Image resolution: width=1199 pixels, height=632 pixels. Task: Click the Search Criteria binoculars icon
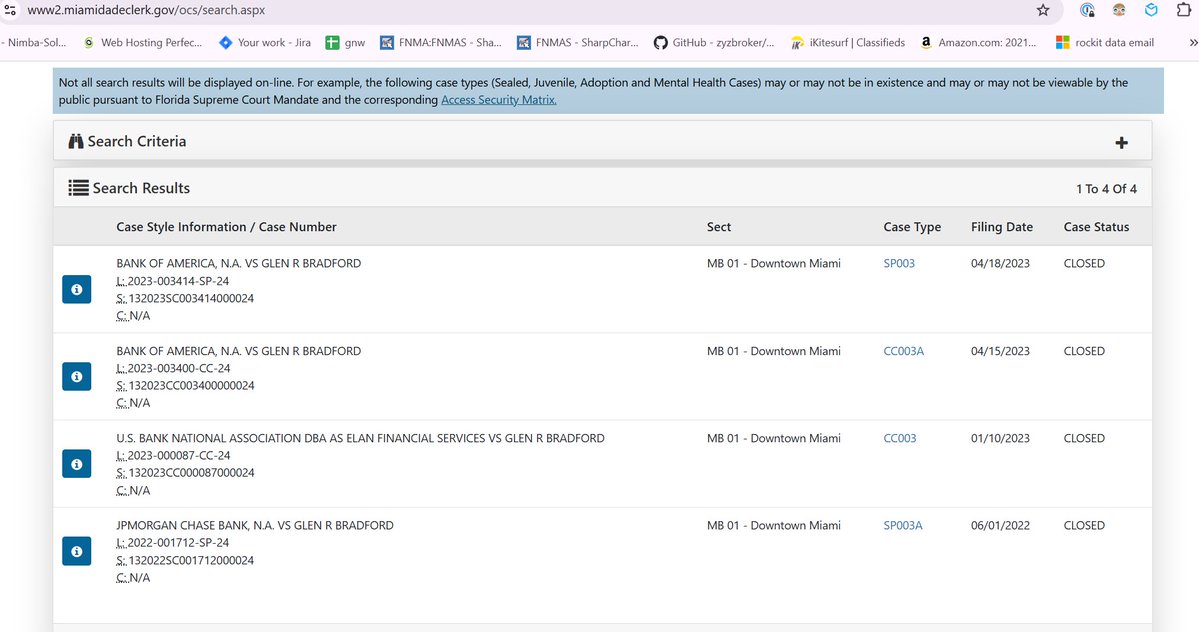[76, 141]
